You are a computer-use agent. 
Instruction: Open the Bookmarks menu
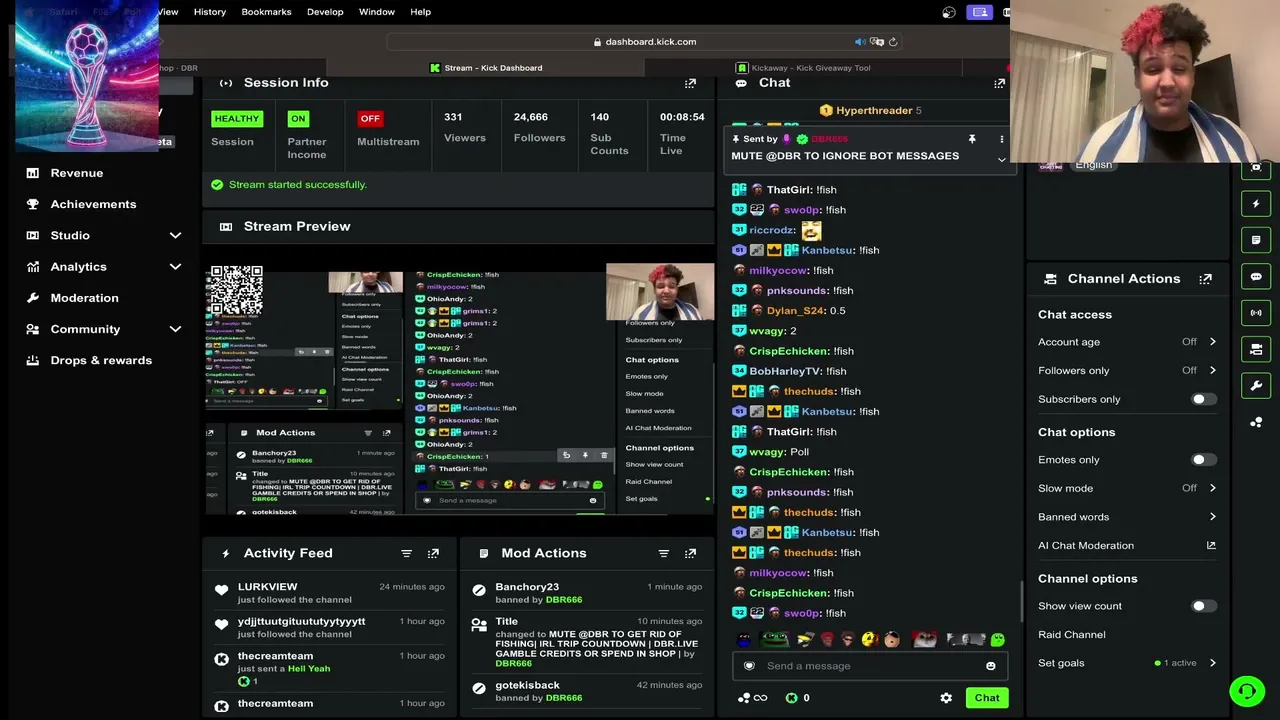pos(266,12)
